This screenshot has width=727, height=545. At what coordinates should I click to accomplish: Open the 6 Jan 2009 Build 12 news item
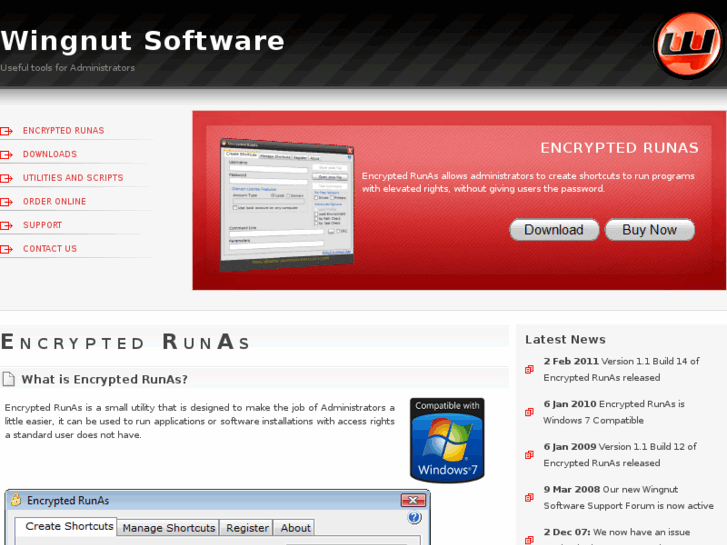tap(620, 455)
